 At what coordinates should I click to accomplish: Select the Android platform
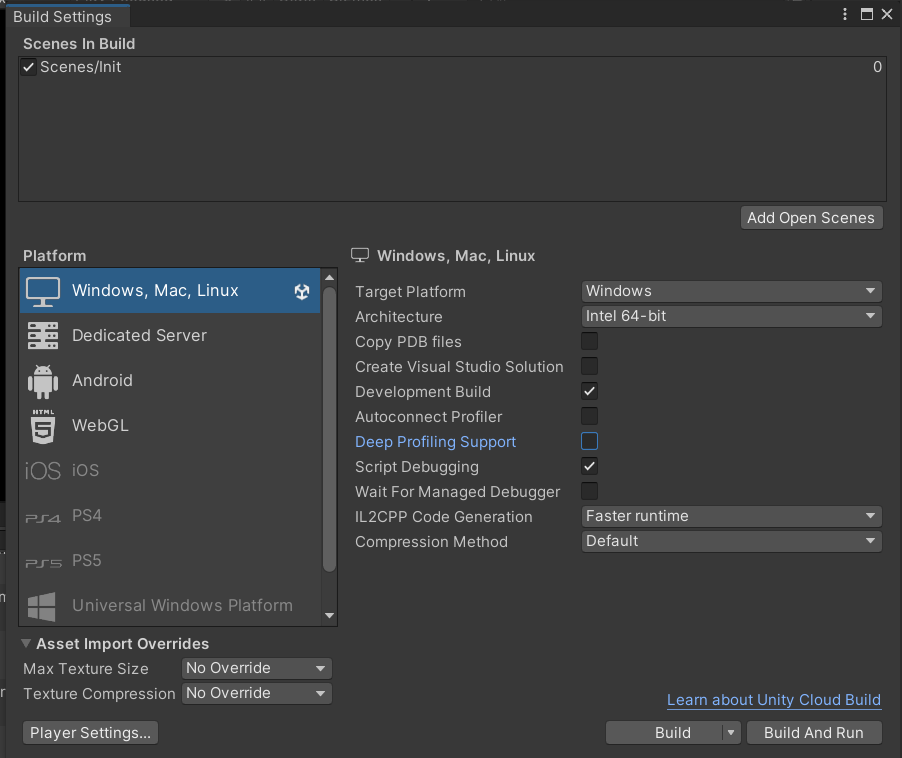tap(170, 381)
